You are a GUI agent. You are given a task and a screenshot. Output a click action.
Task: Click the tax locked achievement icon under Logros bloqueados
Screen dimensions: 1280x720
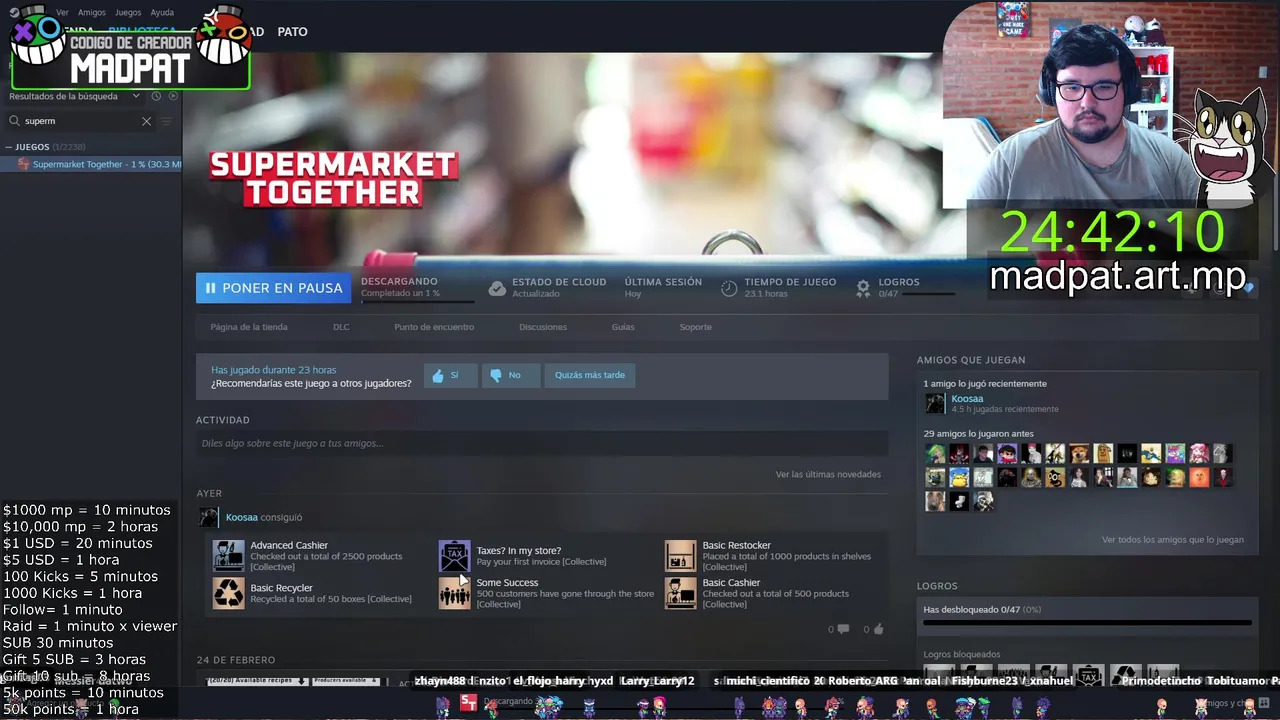click(x=1088, y=676)
